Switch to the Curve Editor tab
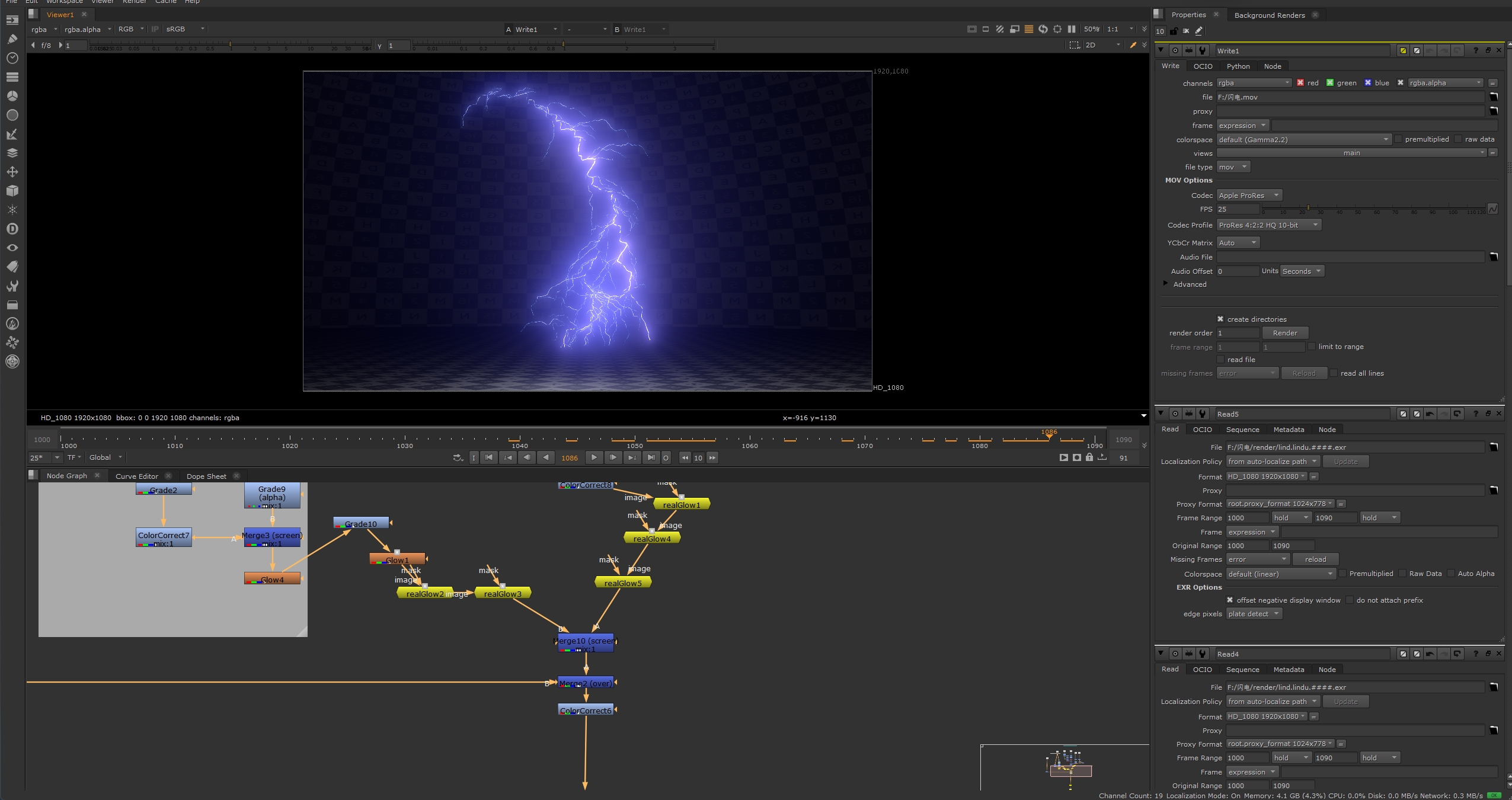1512x800 pixels. [137, 476]
